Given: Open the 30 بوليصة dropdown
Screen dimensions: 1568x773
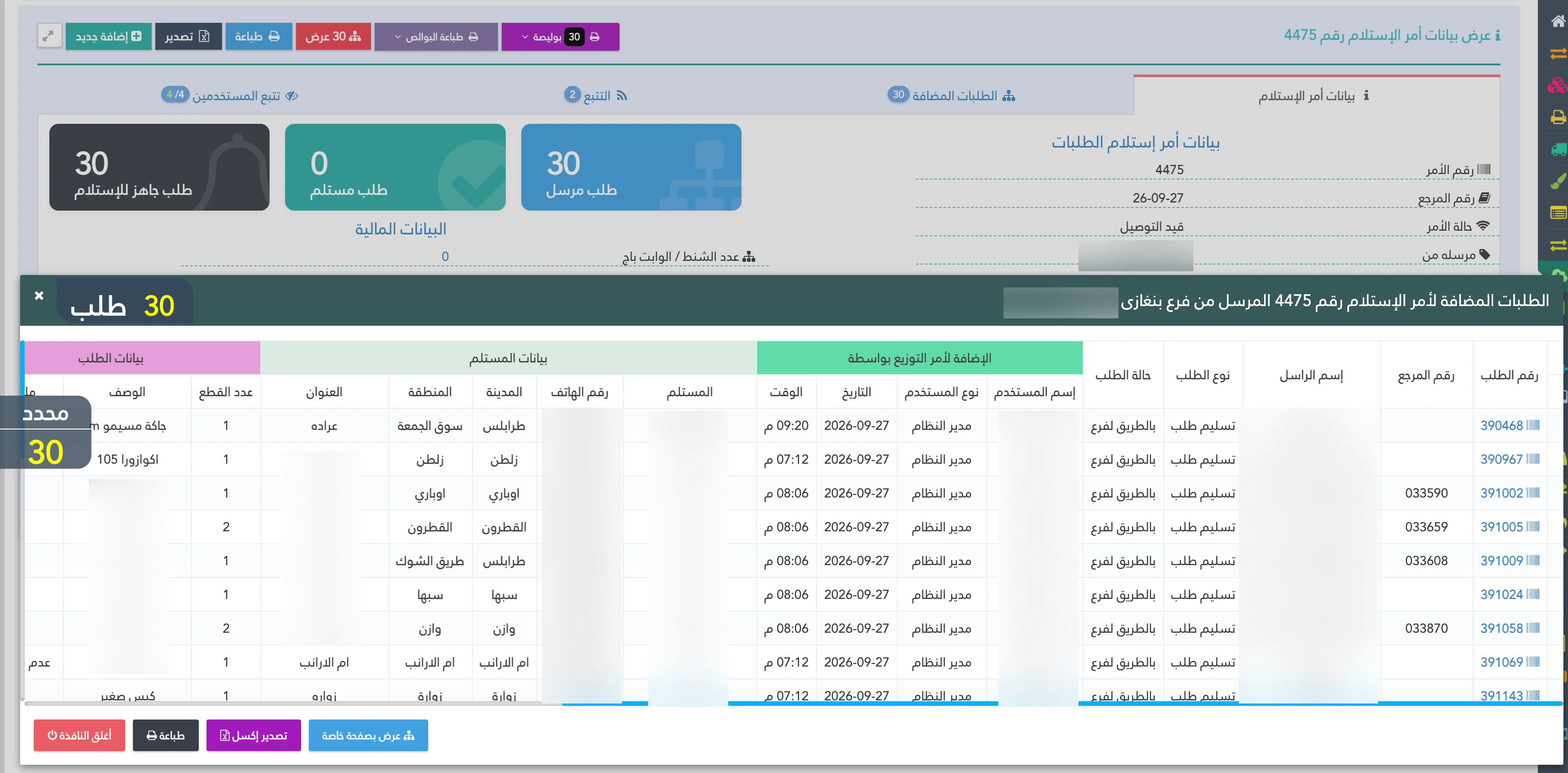Looking at the screenshot, I should (x=560, y=37).
